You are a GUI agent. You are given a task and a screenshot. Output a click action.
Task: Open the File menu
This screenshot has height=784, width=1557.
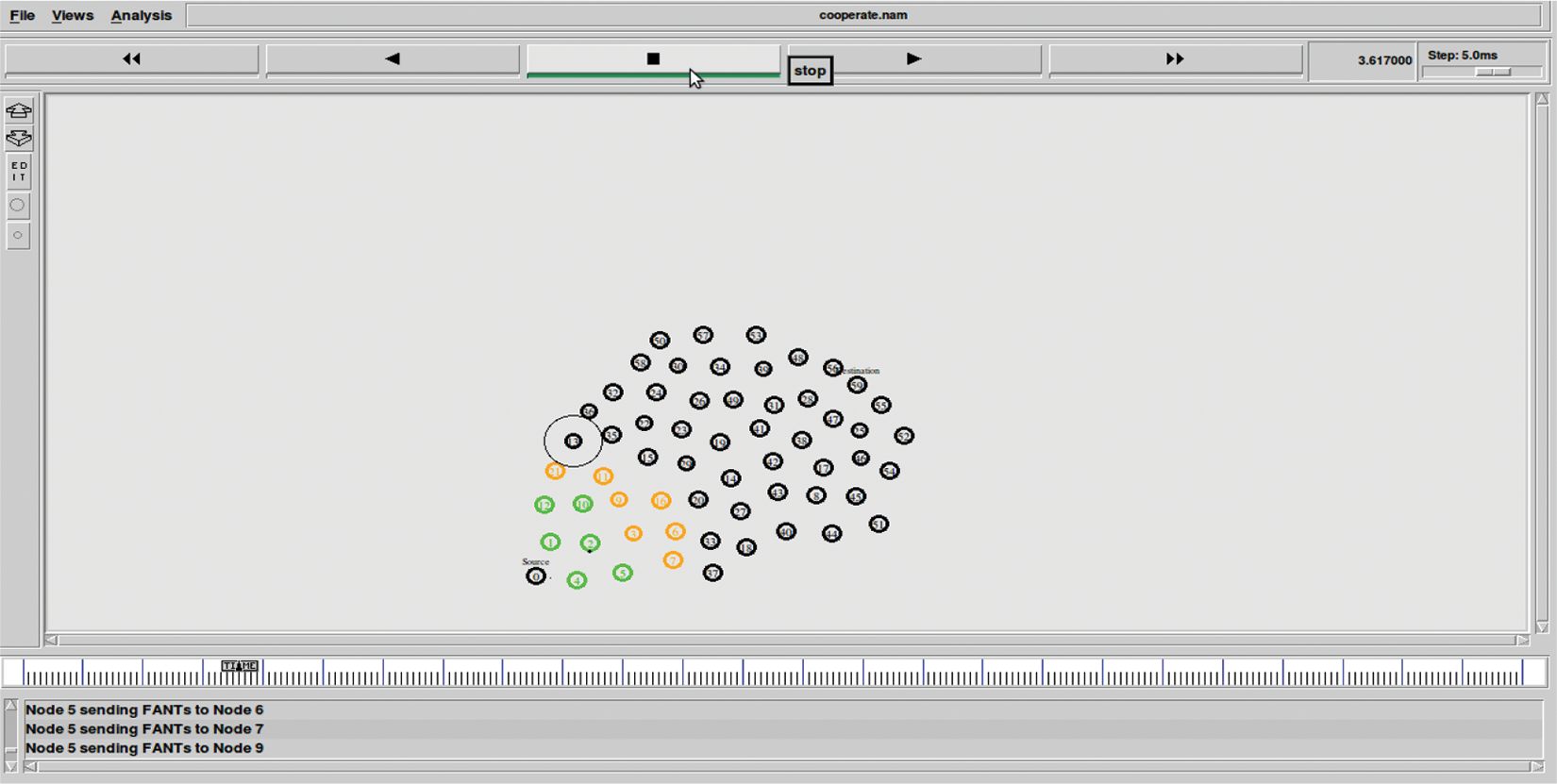pos(22,15)
